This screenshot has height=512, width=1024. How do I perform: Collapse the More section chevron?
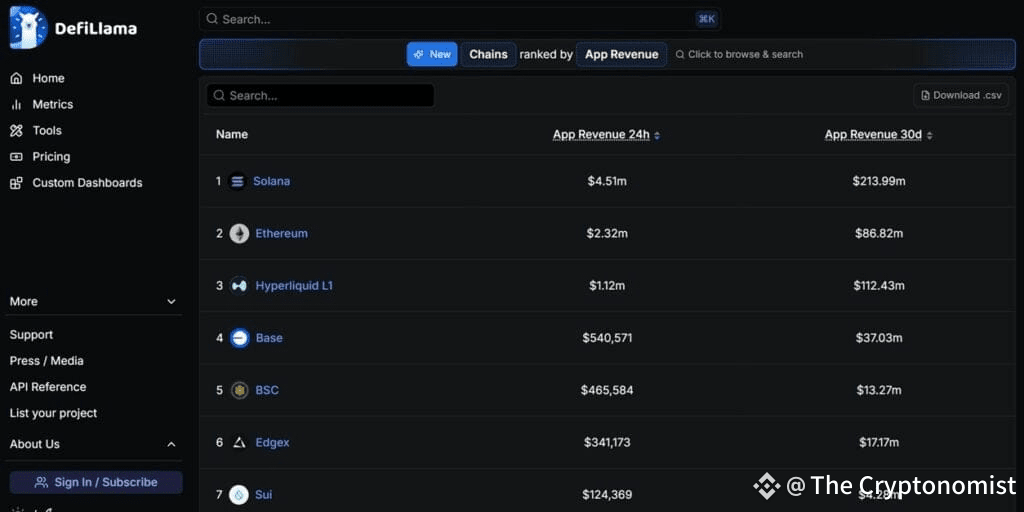[x=171, y=302]
